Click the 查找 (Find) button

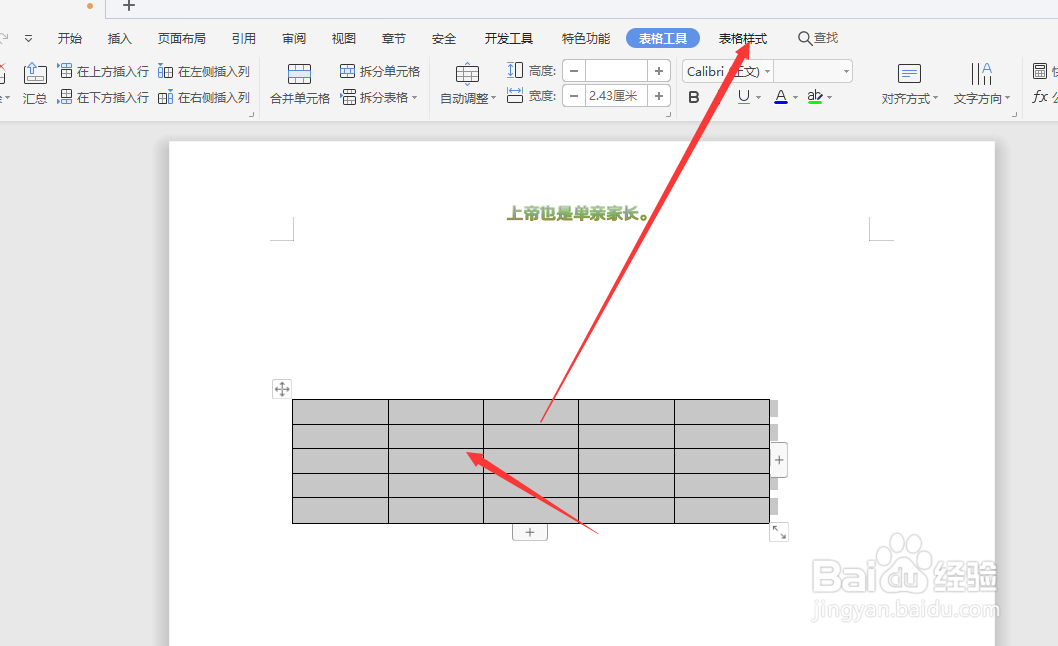coord(818,38)
